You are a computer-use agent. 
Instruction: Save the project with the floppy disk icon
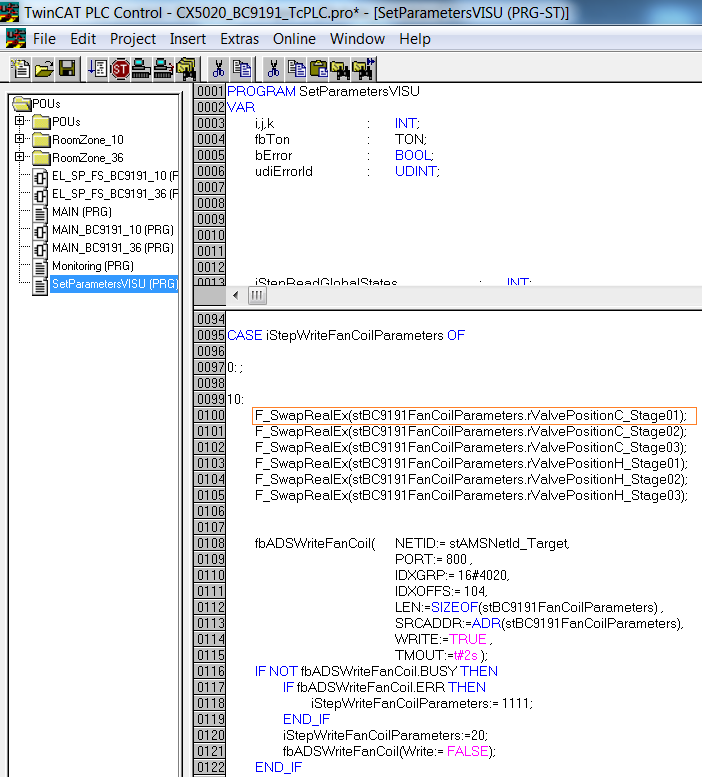pos(66,69)
